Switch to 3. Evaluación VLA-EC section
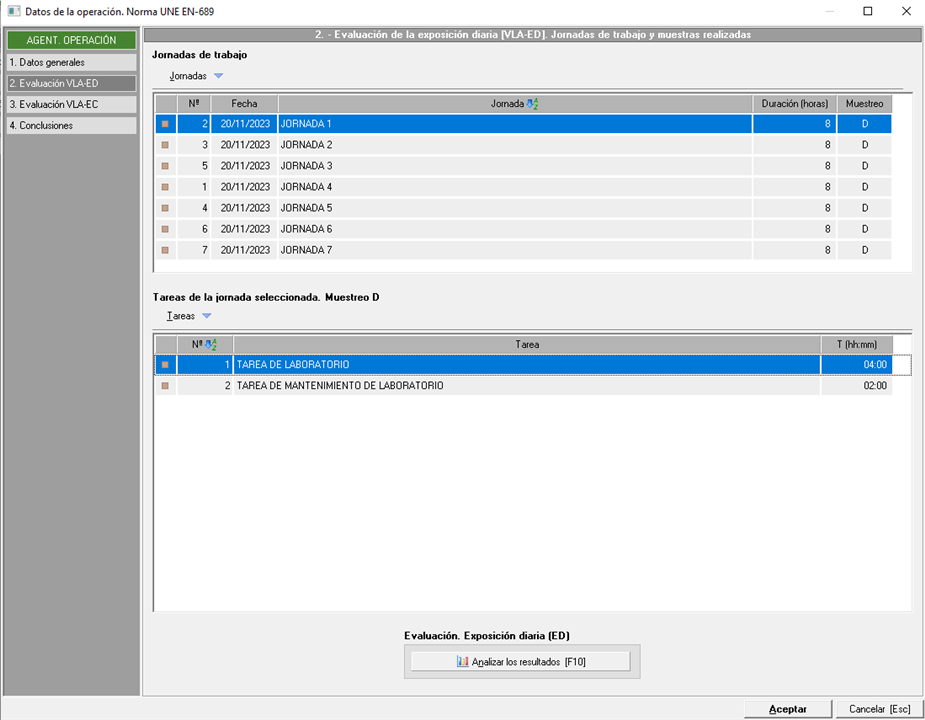The image size is (925, 720). (70, 104)
